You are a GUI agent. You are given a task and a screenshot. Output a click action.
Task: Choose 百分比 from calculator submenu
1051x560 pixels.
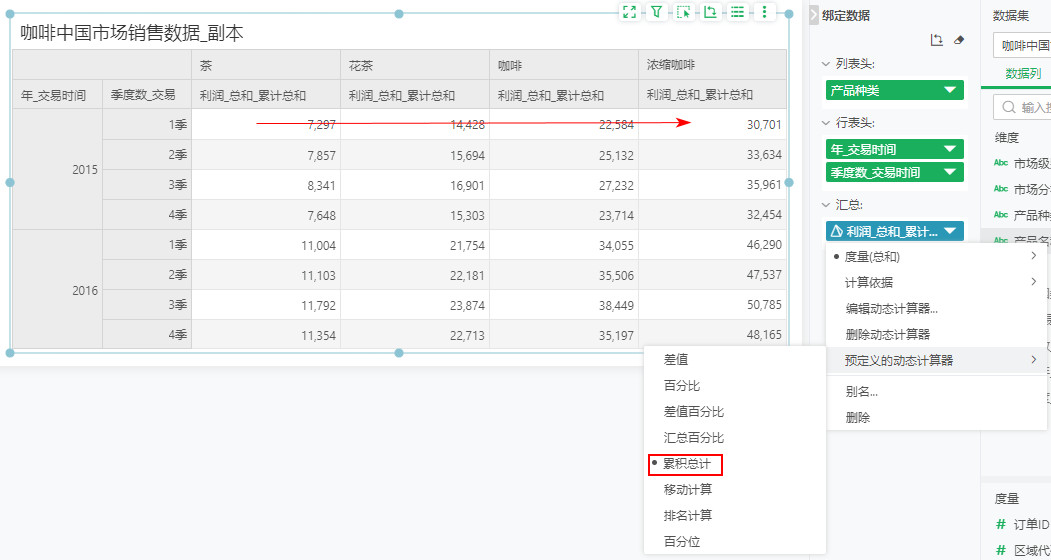click(682, 385)
